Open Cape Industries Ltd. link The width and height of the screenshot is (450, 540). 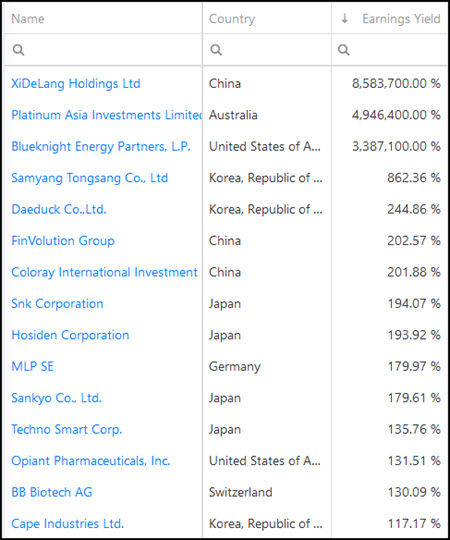pyautogui.click(x=67, y=524)
